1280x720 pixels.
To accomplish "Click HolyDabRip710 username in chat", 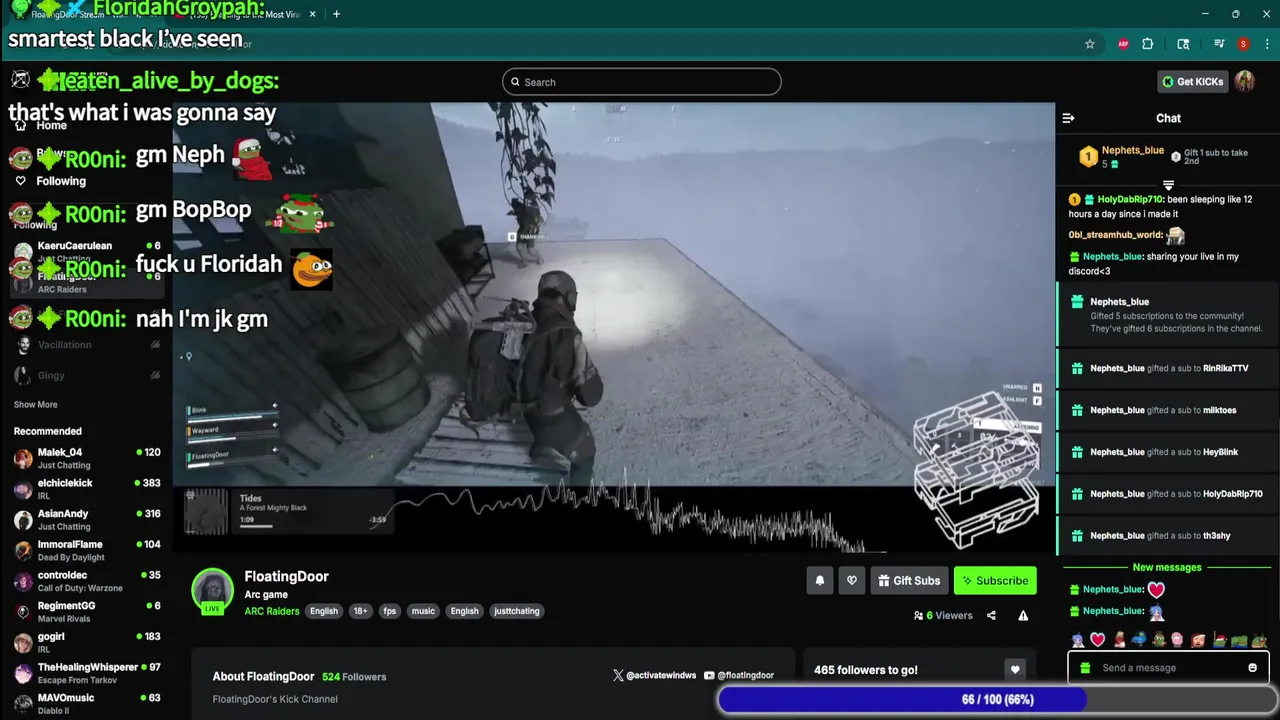I will (x=1130, y=199).
